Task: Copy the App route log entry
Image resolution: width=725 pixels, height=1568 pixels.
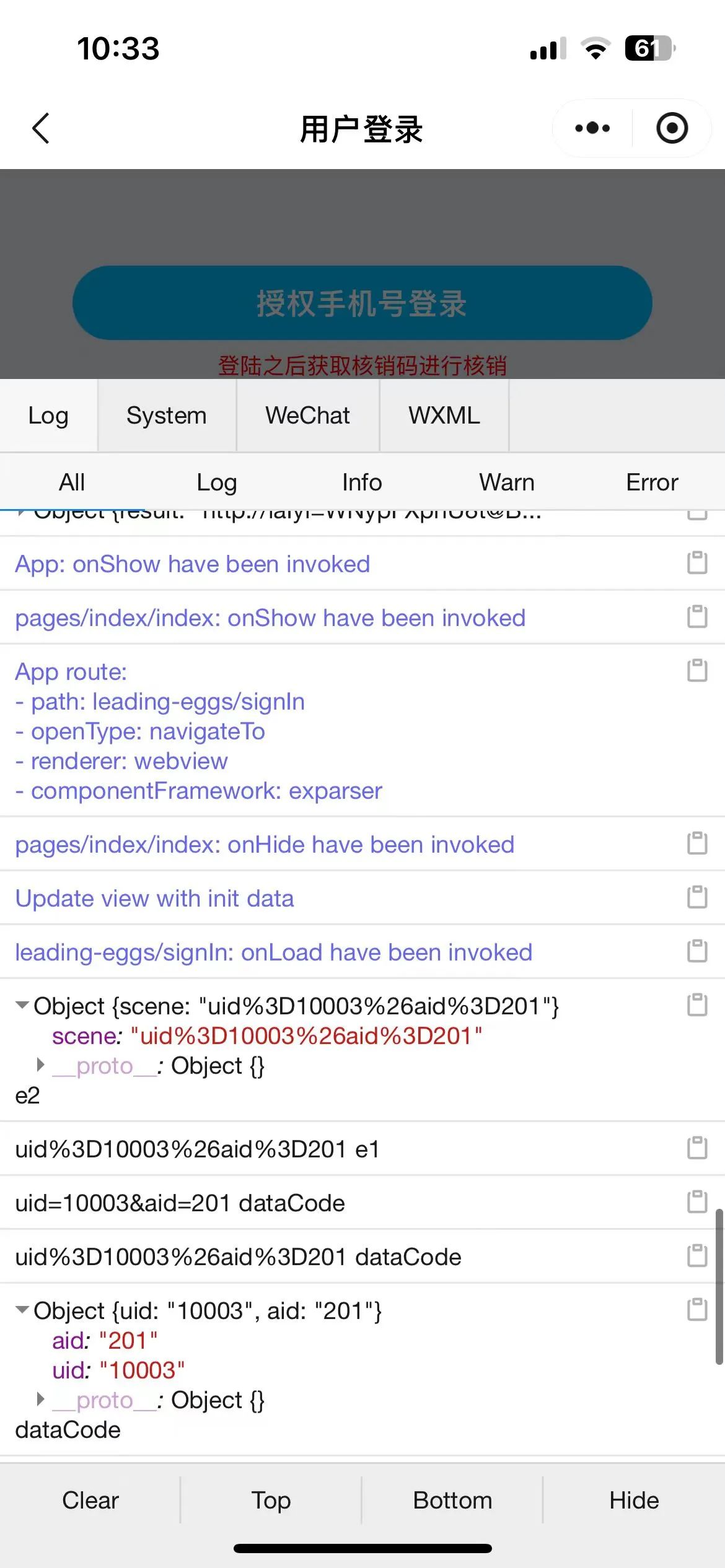Action: click(x=697, y=671)
